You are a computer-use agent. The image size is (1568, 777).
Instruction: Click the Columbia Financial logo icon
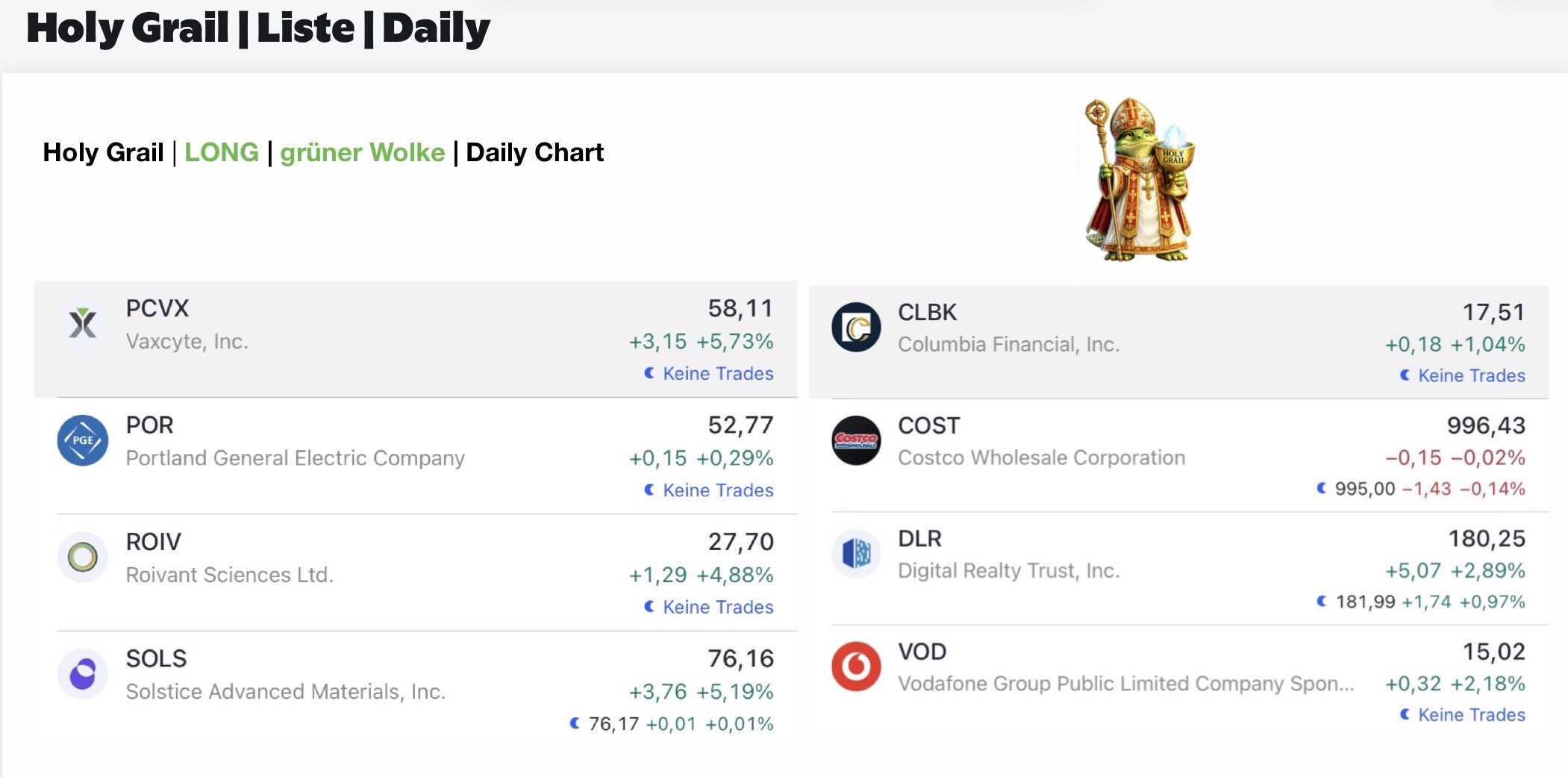tap(856, 327)
